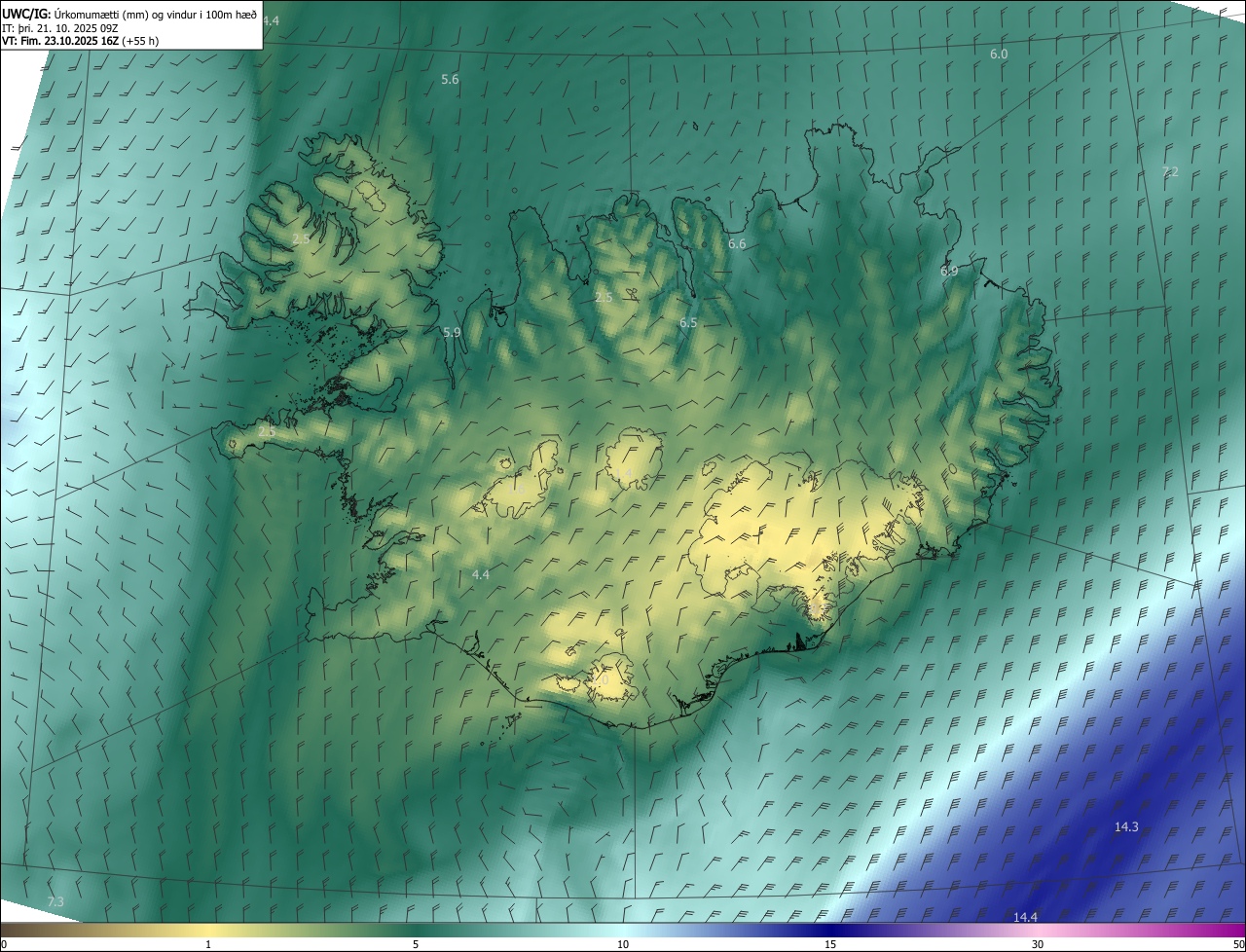Click the "6.6" value label on the map

click(737, 244)
